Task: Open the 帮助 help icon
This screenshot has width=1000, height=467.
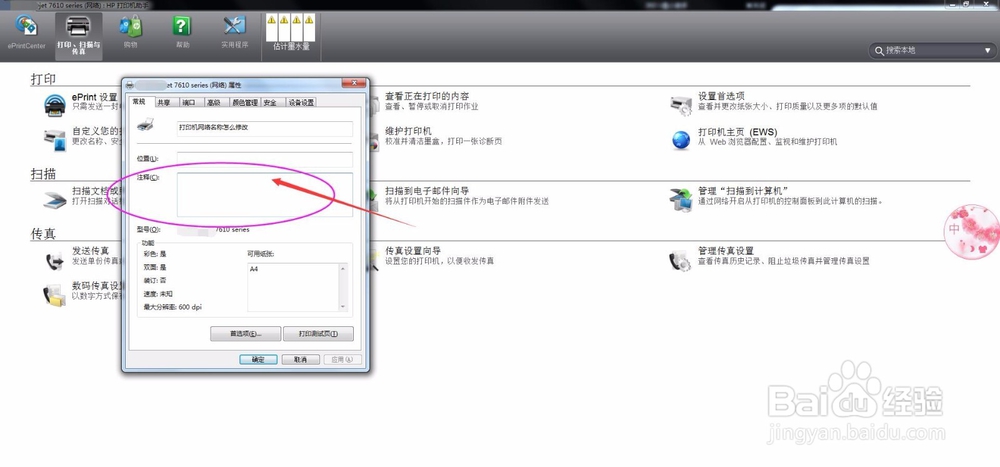Action: click(x=182, y=32)
